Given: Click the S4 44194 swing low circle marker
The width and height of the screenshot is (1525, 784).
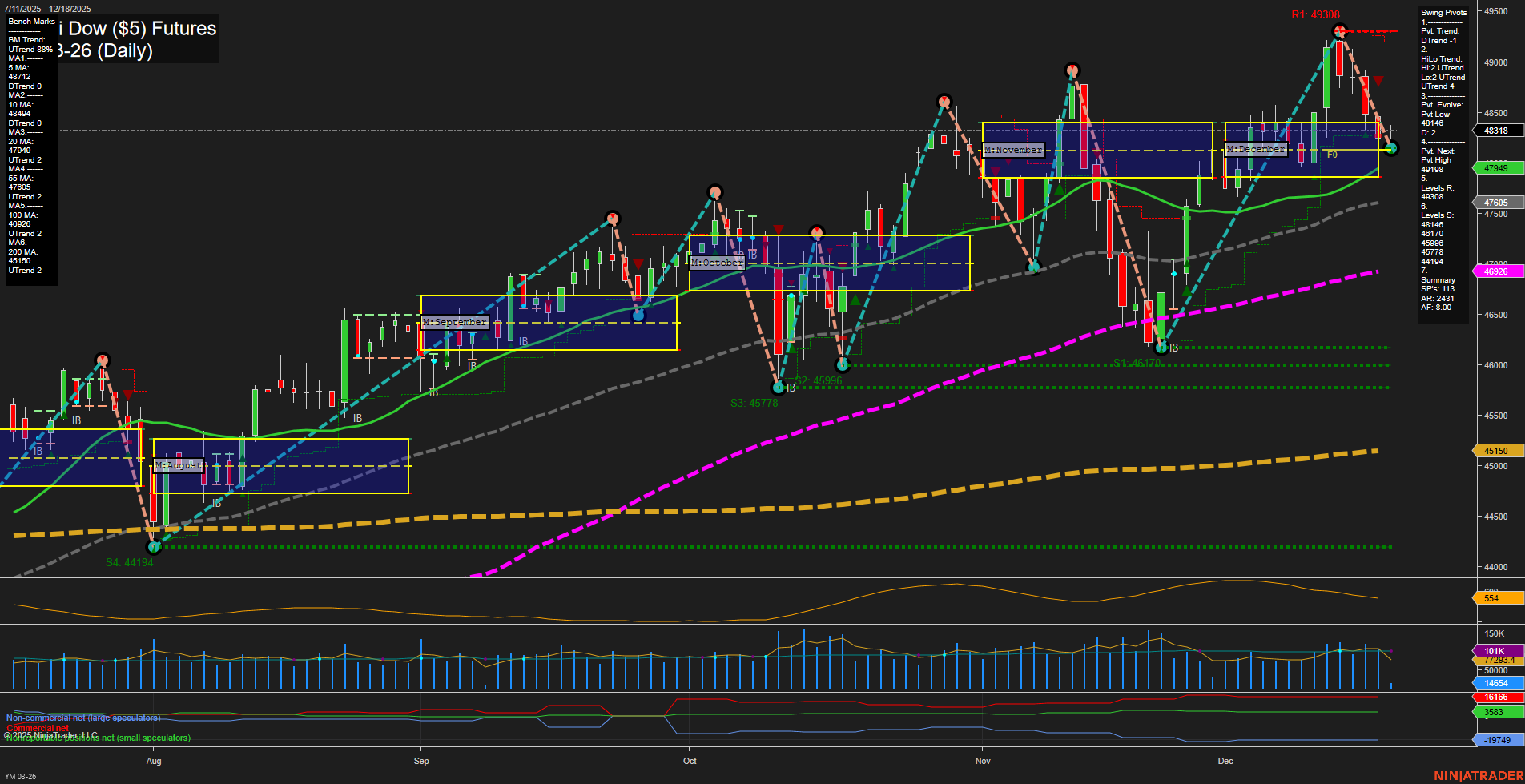Looking at the screenshot, I should click(154, 547).
